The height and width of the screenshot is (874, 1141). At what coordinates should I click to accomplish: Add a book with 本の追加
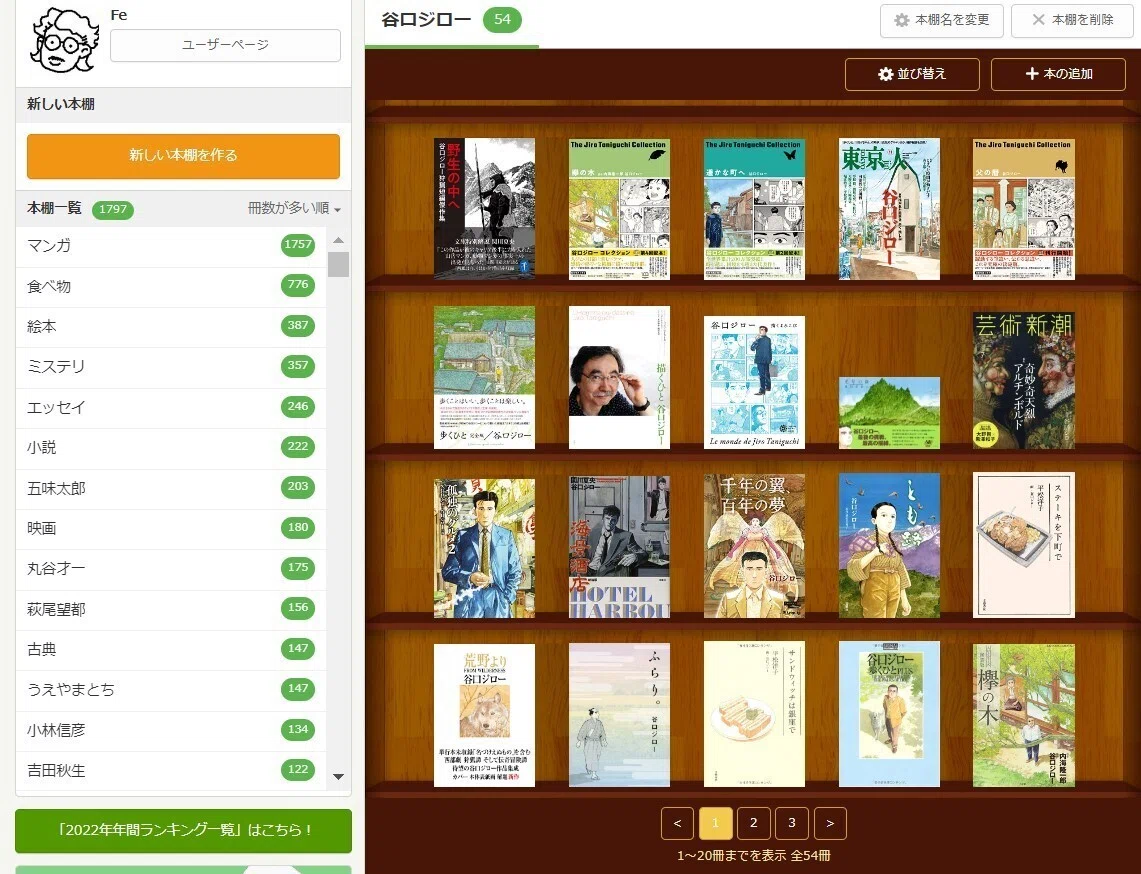tap(1058, 74)
